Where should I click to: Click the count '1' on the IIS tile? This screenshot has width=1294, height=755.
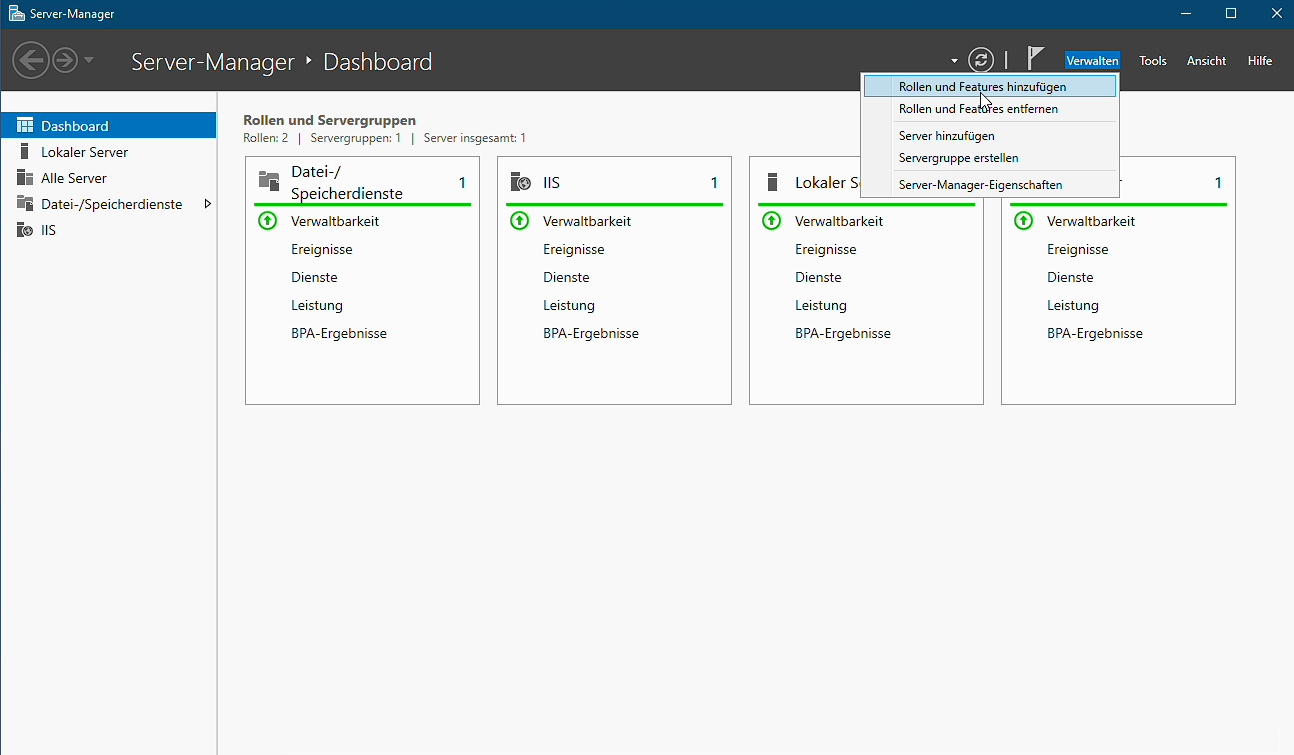pos(714,183)
